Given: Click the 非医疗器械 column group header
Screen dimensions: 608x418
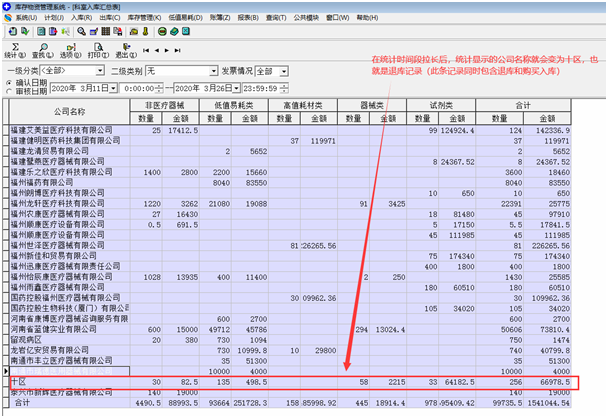Looking at the screenshot, I should pyautogui.click(x=164, y=105).
